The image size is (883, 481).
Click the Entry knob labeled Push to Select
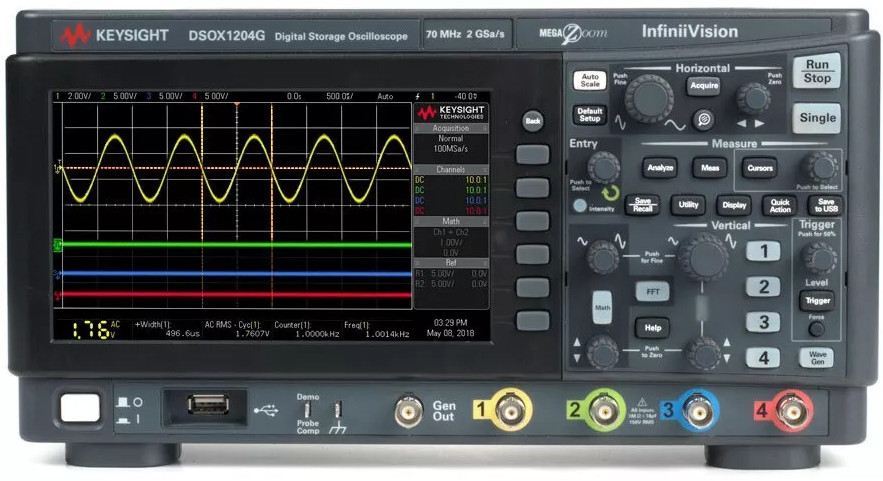603,167
